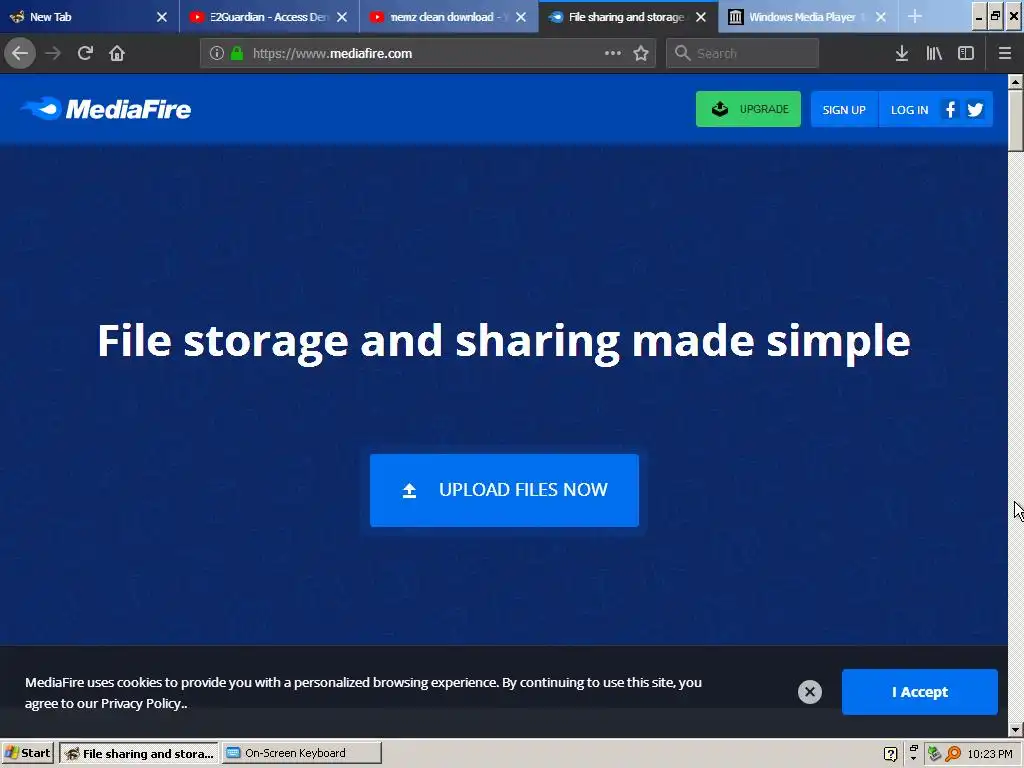Click the vertical scrollbar thumb

1016,120
